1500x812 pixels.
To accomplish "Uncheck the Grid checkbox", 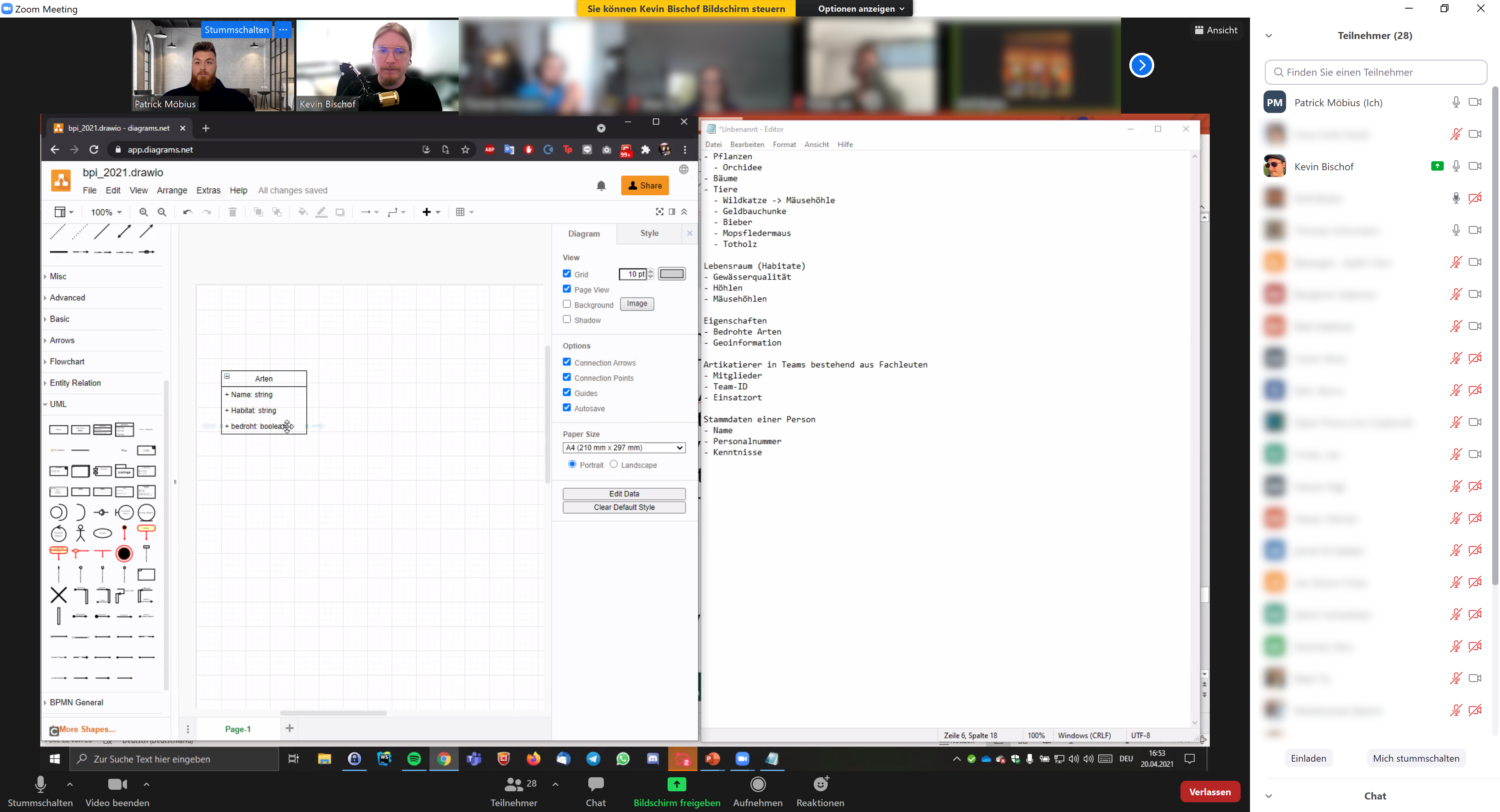I will click(x=566, y=274).
